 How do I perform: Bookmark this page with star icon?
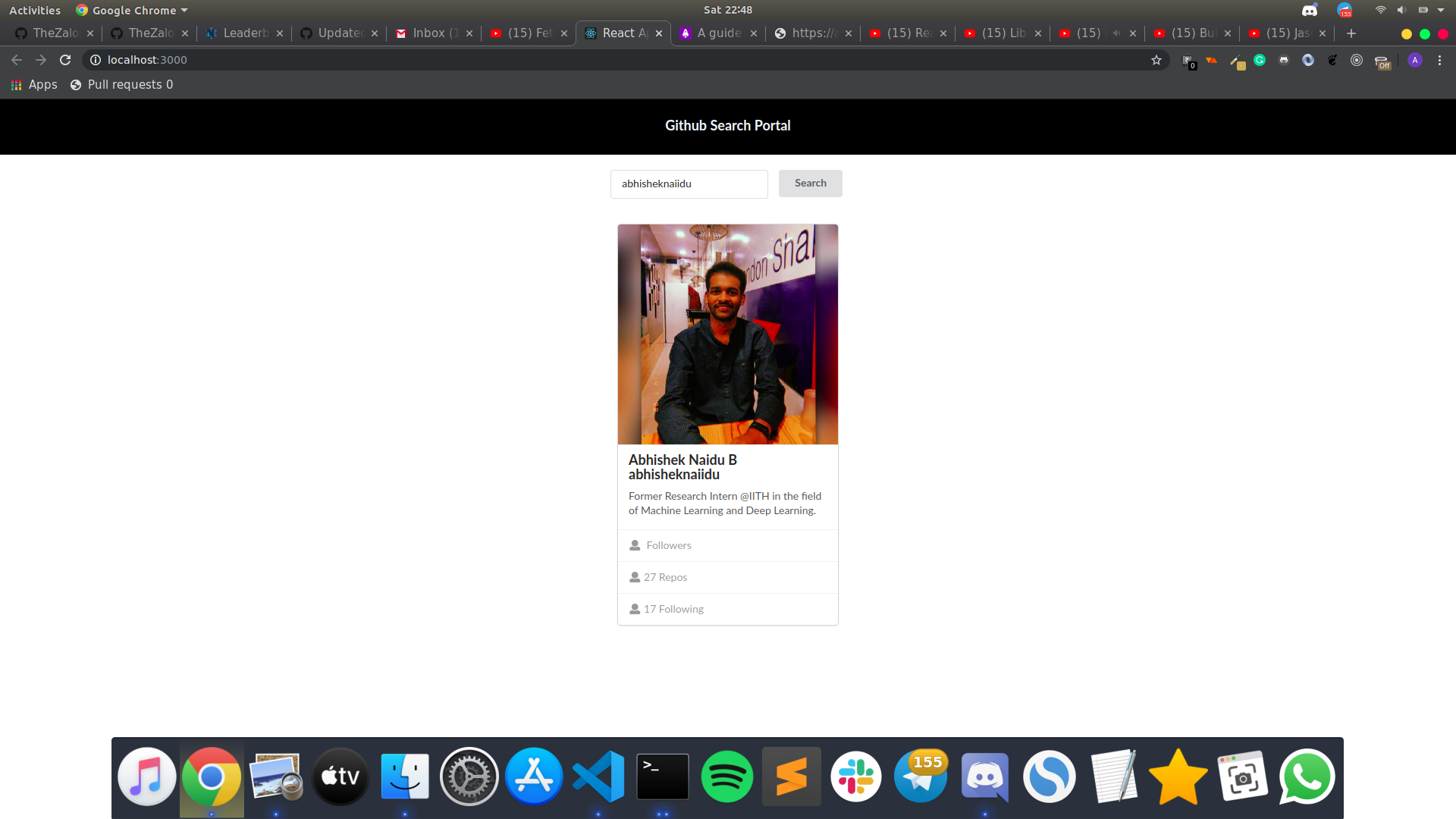tap(1156, 60)
